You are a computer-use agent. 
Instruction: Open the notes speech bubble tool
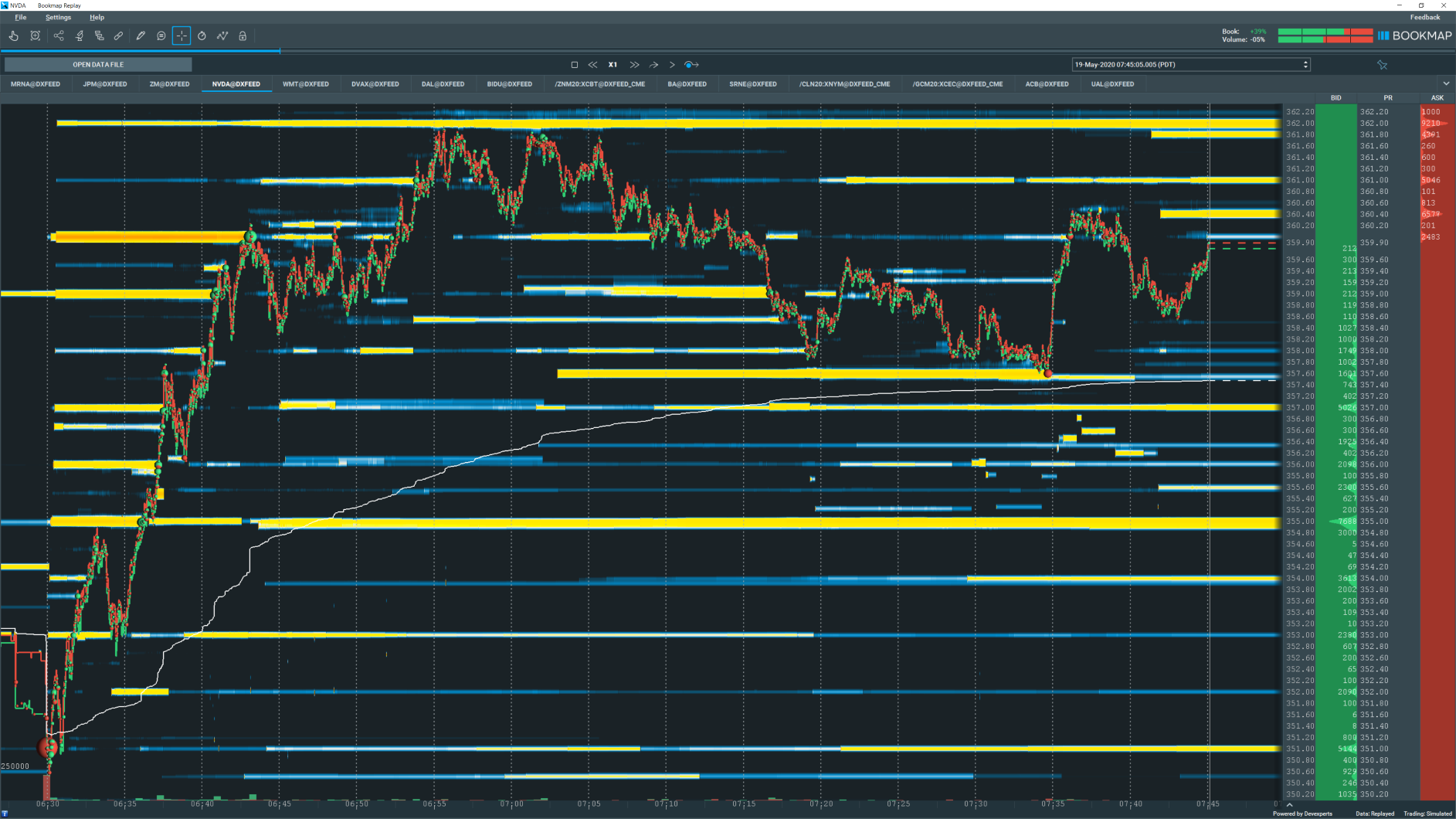click(161, 36)
